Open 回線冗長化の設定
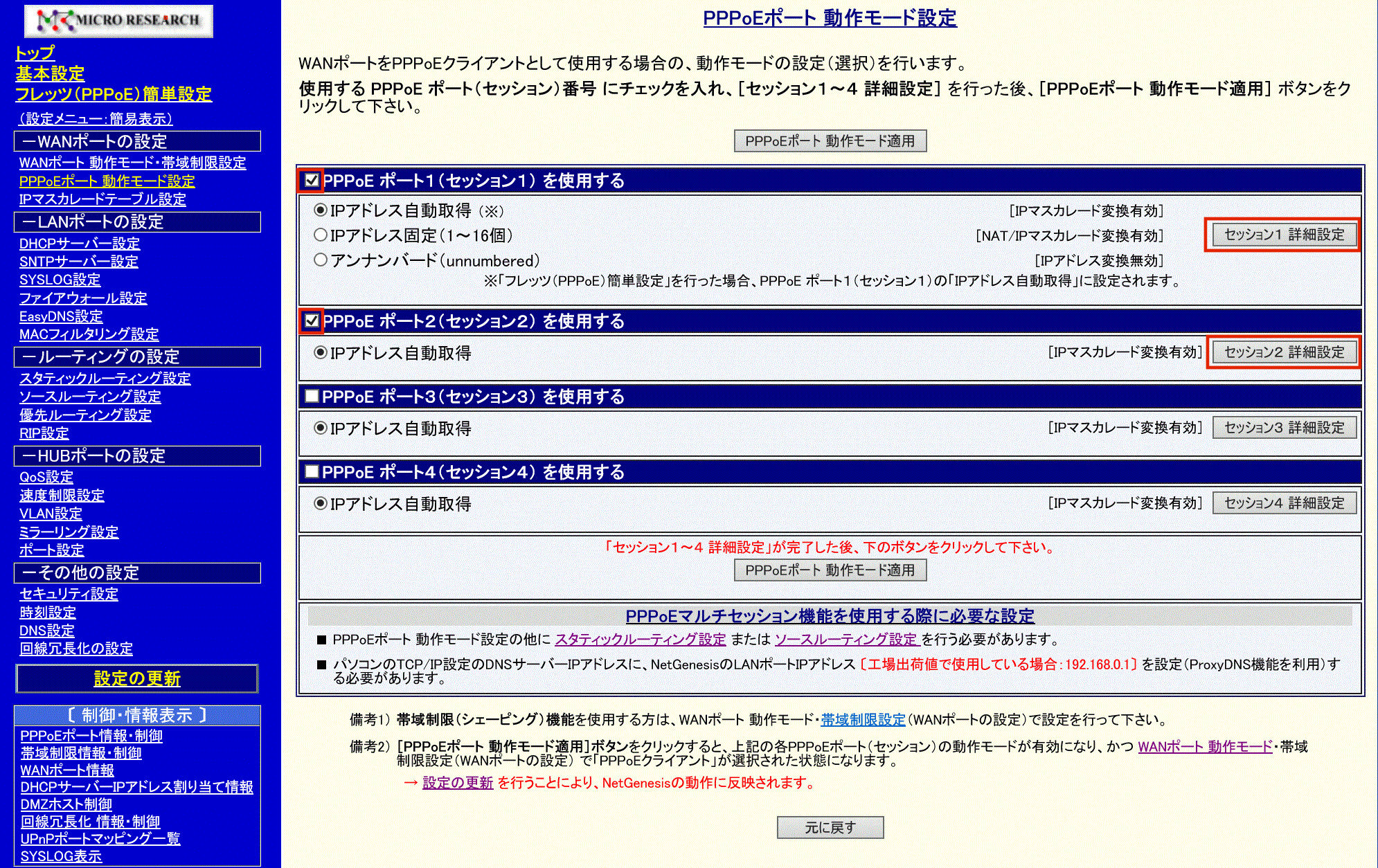Screen dimensions: 1378x868 (76, 649)
